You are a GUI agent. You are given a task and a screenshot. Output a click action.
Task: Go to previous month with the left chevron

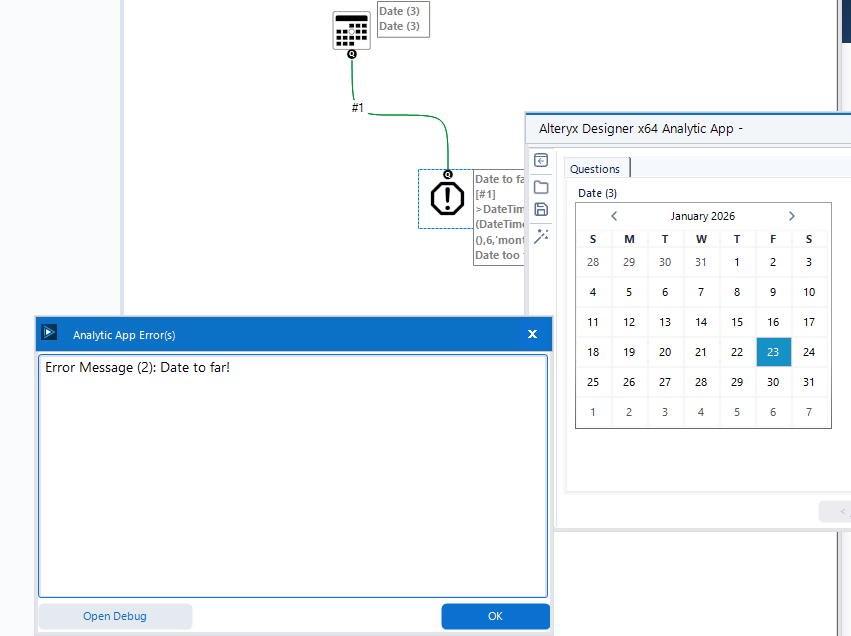click(613, 215)
